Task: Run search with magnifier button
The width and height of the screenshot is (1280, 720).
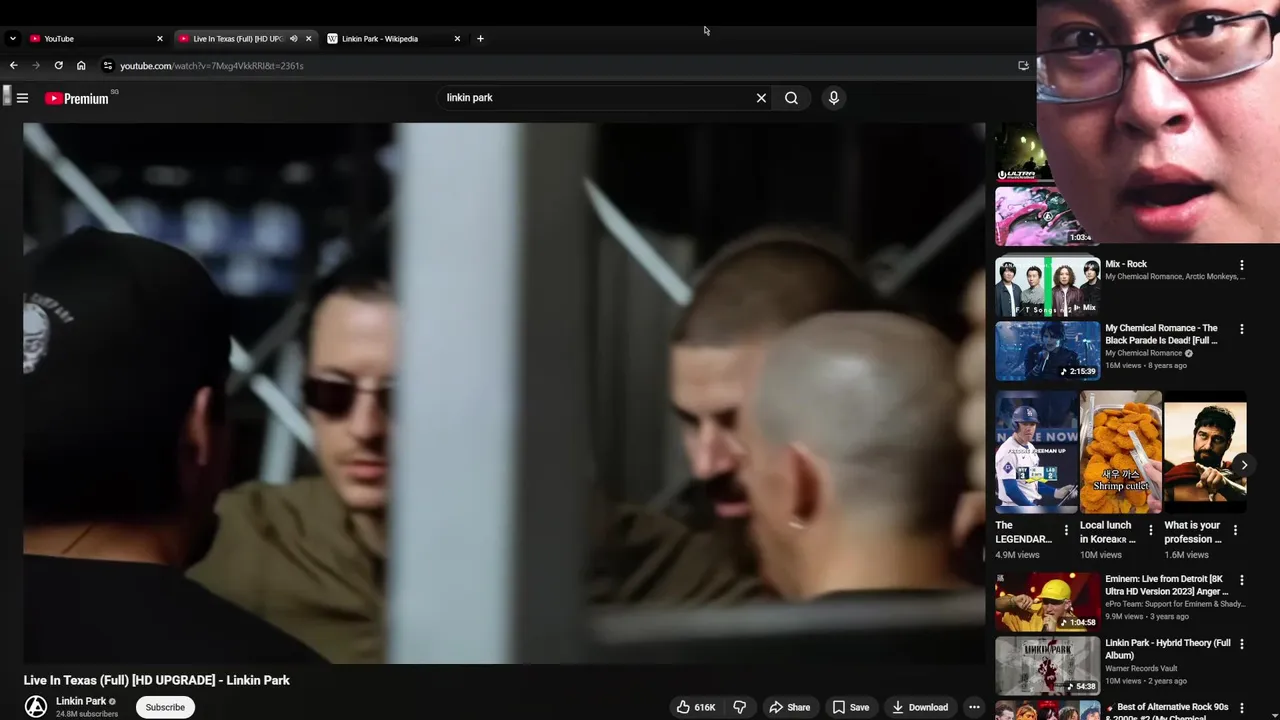Action: click(x=791, y=98)
